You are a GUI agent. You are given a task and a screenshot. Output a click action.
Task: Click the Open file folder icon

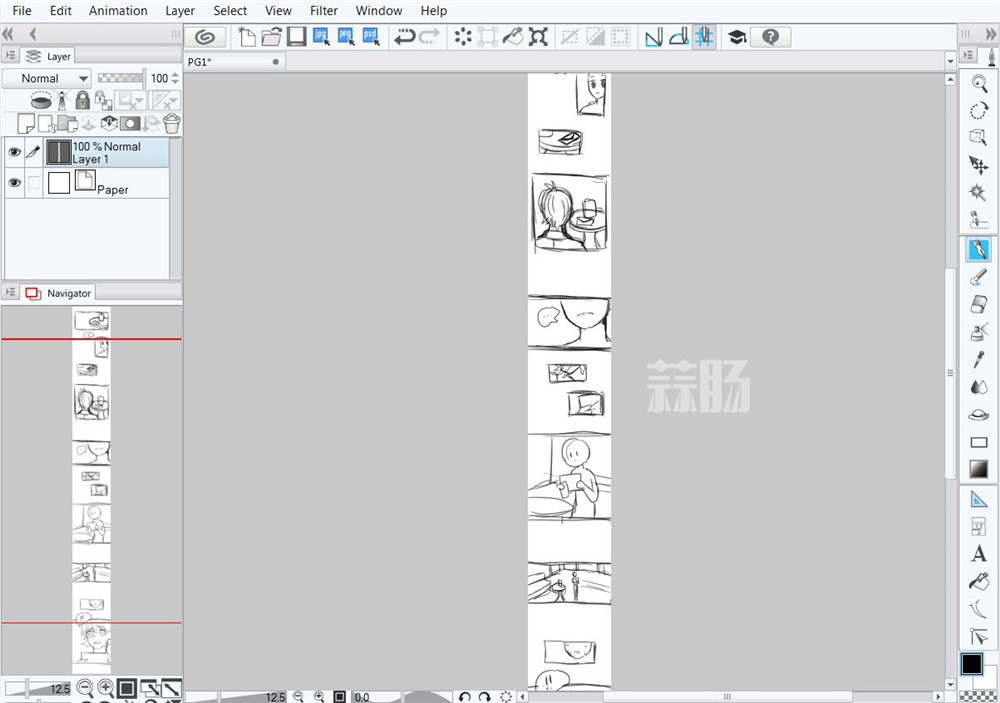click(x=271, y=37)
